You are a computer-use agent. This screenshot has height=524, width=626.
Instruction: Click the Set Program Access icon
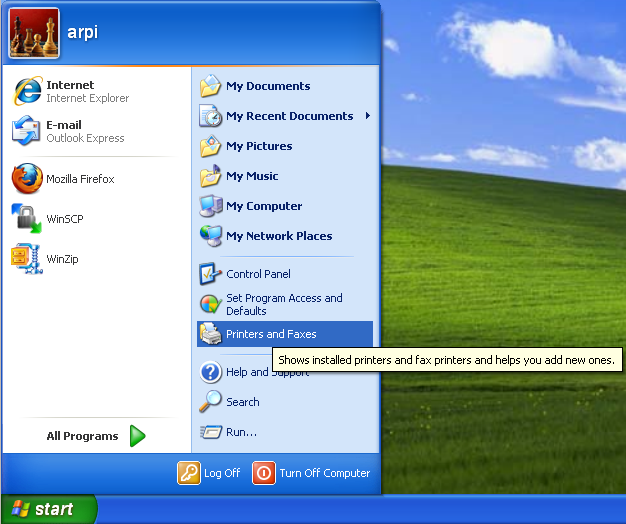click(x=210, y=304)
